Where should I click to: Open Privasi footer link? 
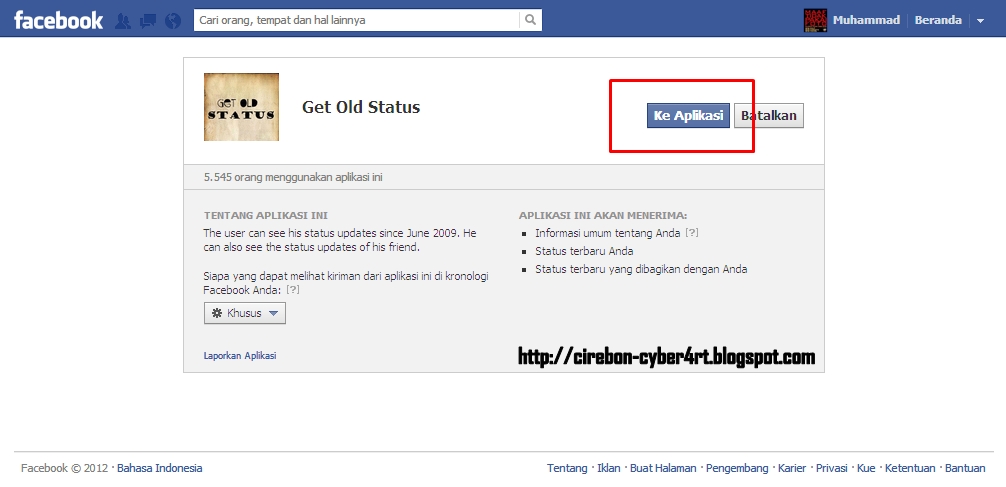[831, 468]
